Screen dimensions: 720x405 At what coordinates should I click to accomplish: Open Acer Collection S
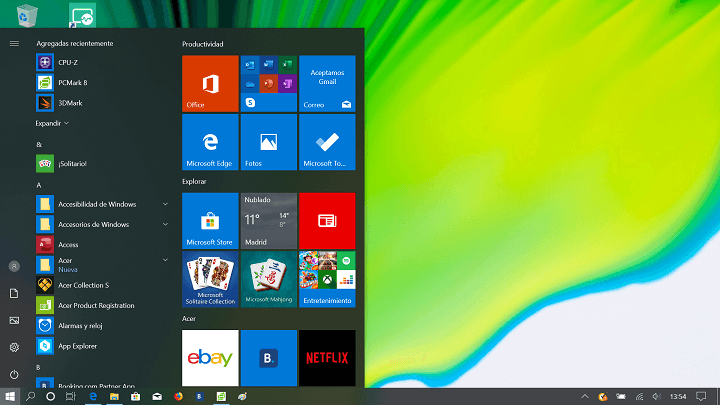(x=102, y=285)
